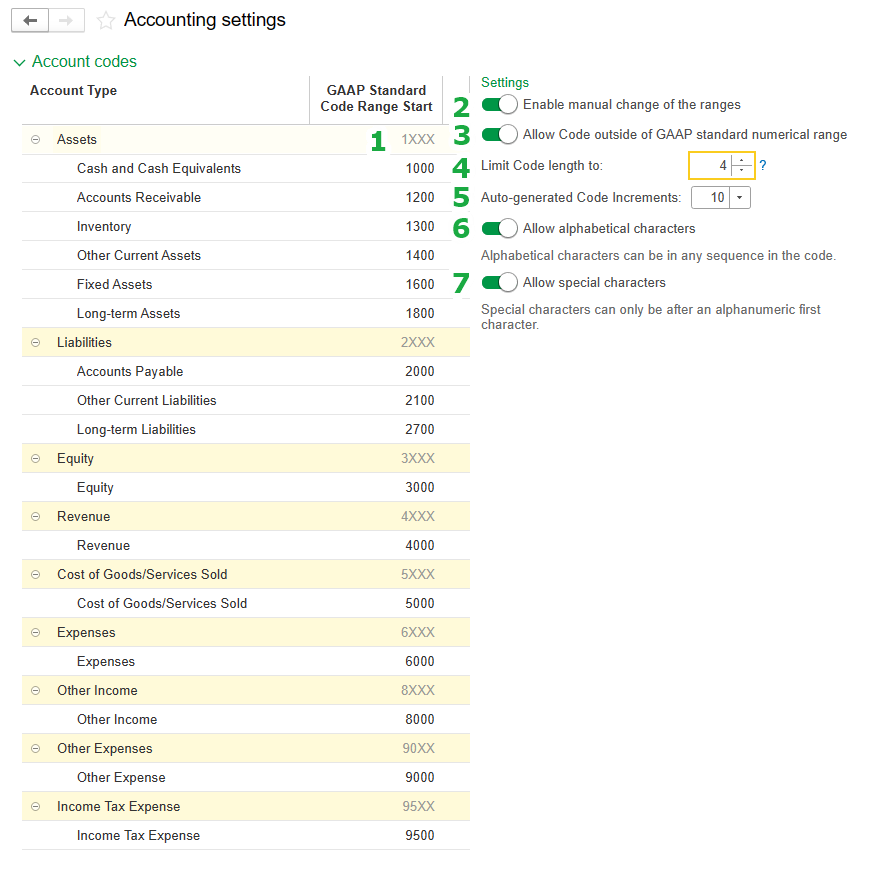The width and height of the screenshot is (873, 869).
Task: Click the 2XXX Liabilities range cell
Action: click(418, 342)
